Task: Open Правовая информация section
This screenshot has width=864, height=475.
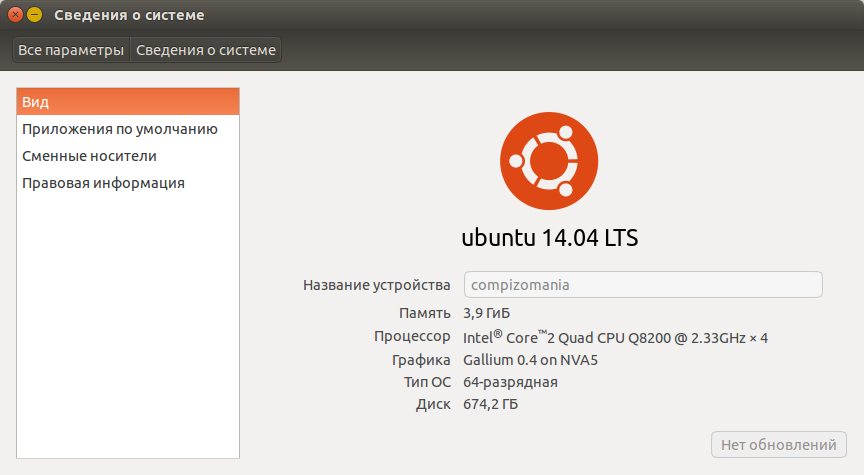Action: (x=128, y=183)
